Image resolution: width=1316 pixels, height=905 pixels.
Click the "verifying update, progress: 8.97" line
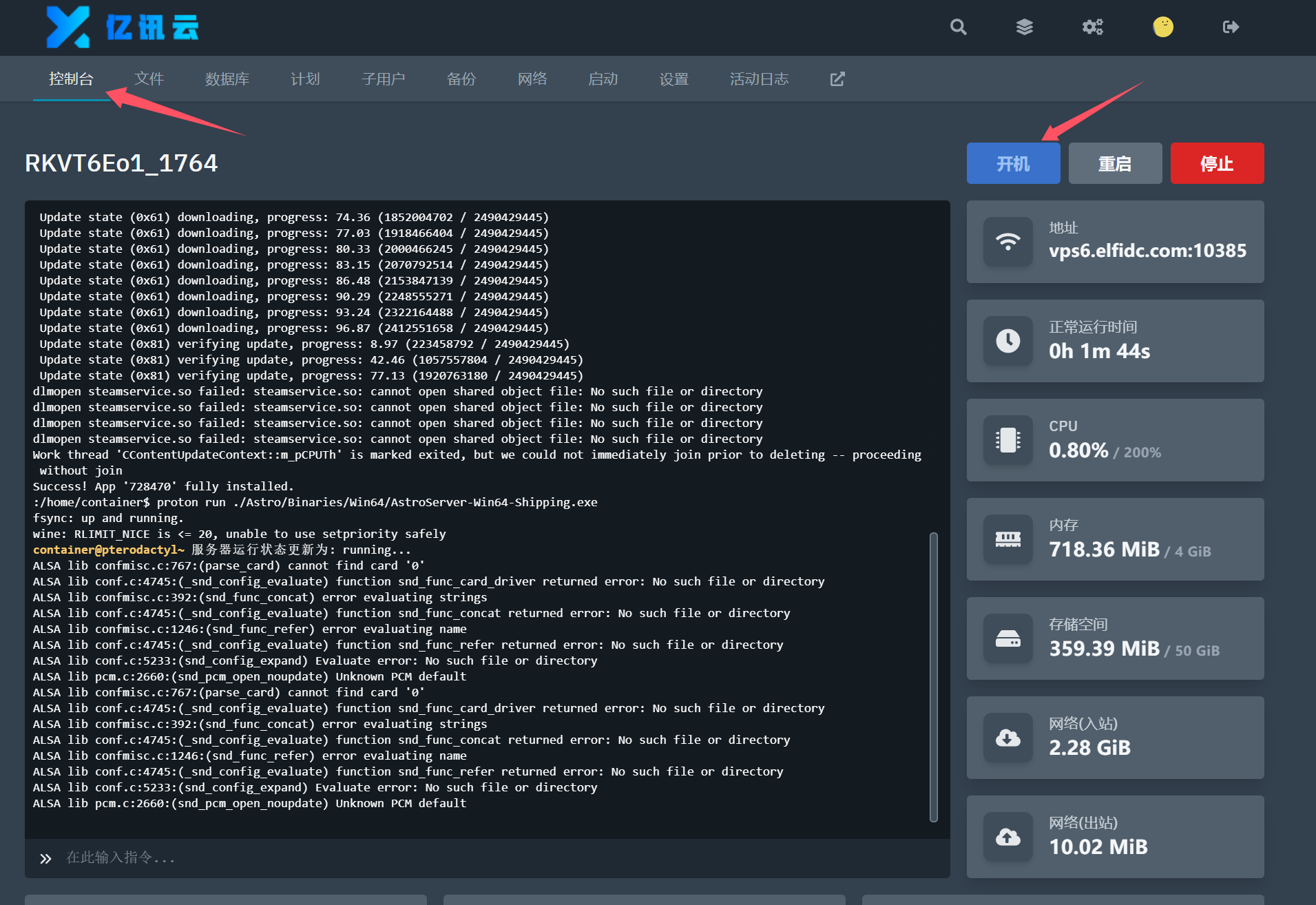coord(304,344)
